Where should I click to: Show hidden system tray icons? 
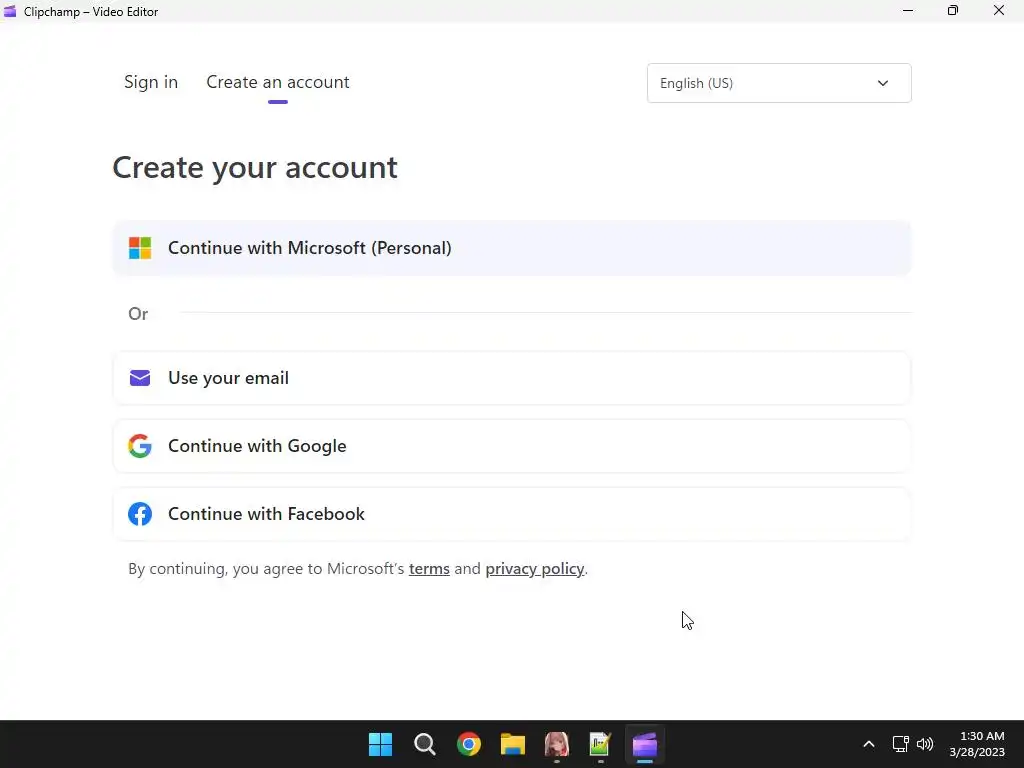coord(869,744)
